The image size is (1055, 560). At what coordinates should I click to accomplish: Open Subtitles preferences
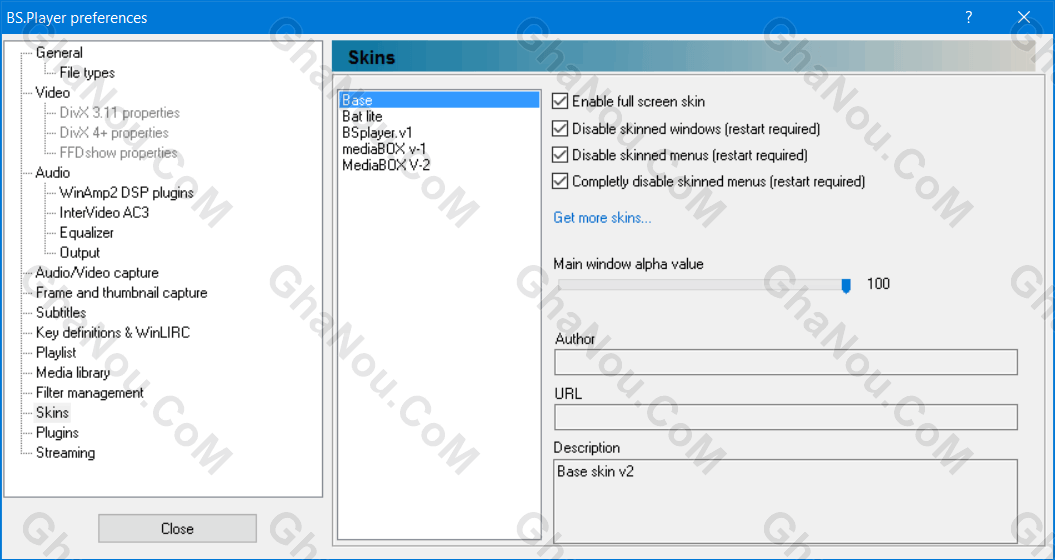tap(61, 312)
